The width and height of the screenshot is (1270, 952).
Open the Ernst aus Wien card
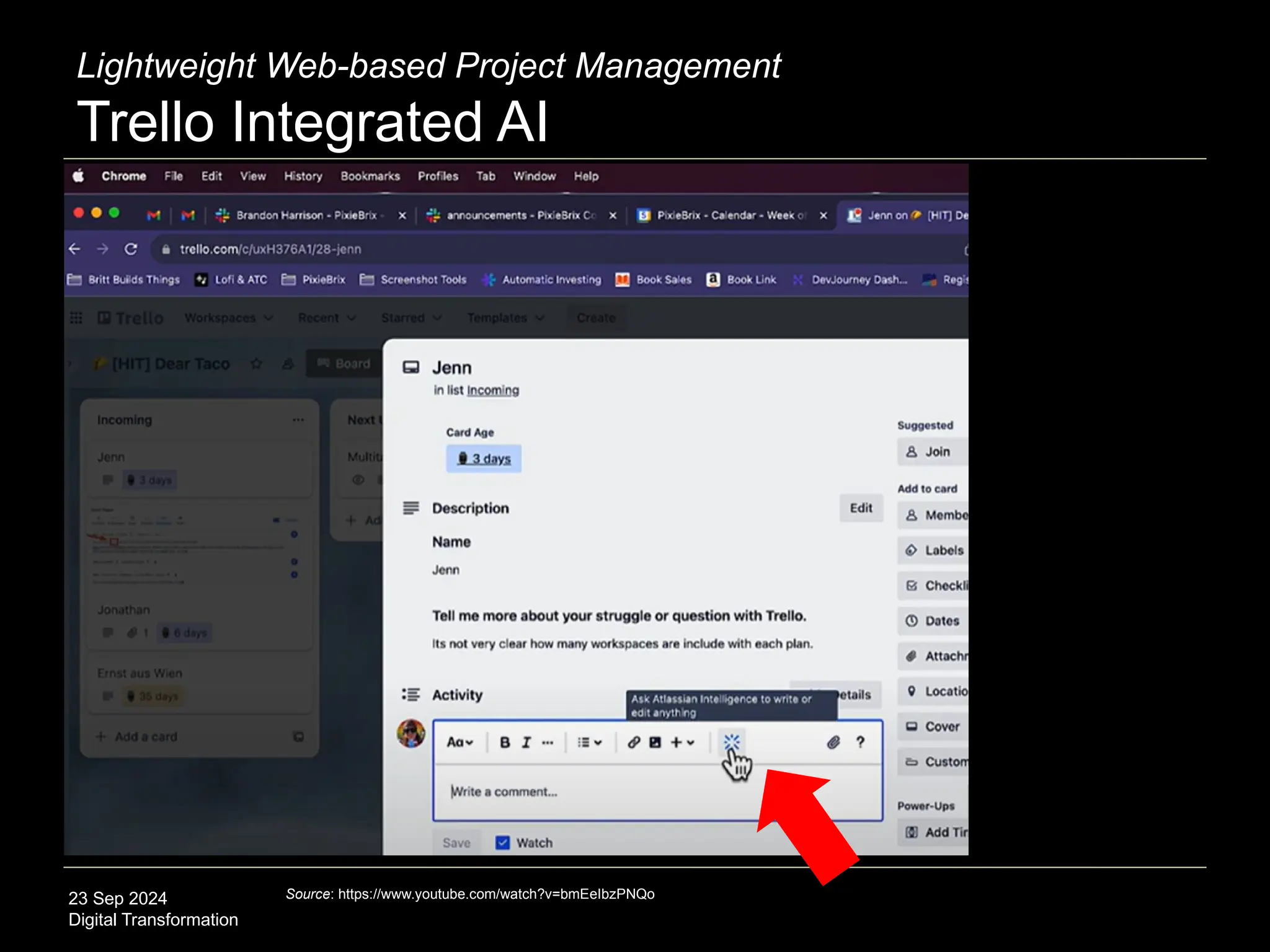pos(200,685)
